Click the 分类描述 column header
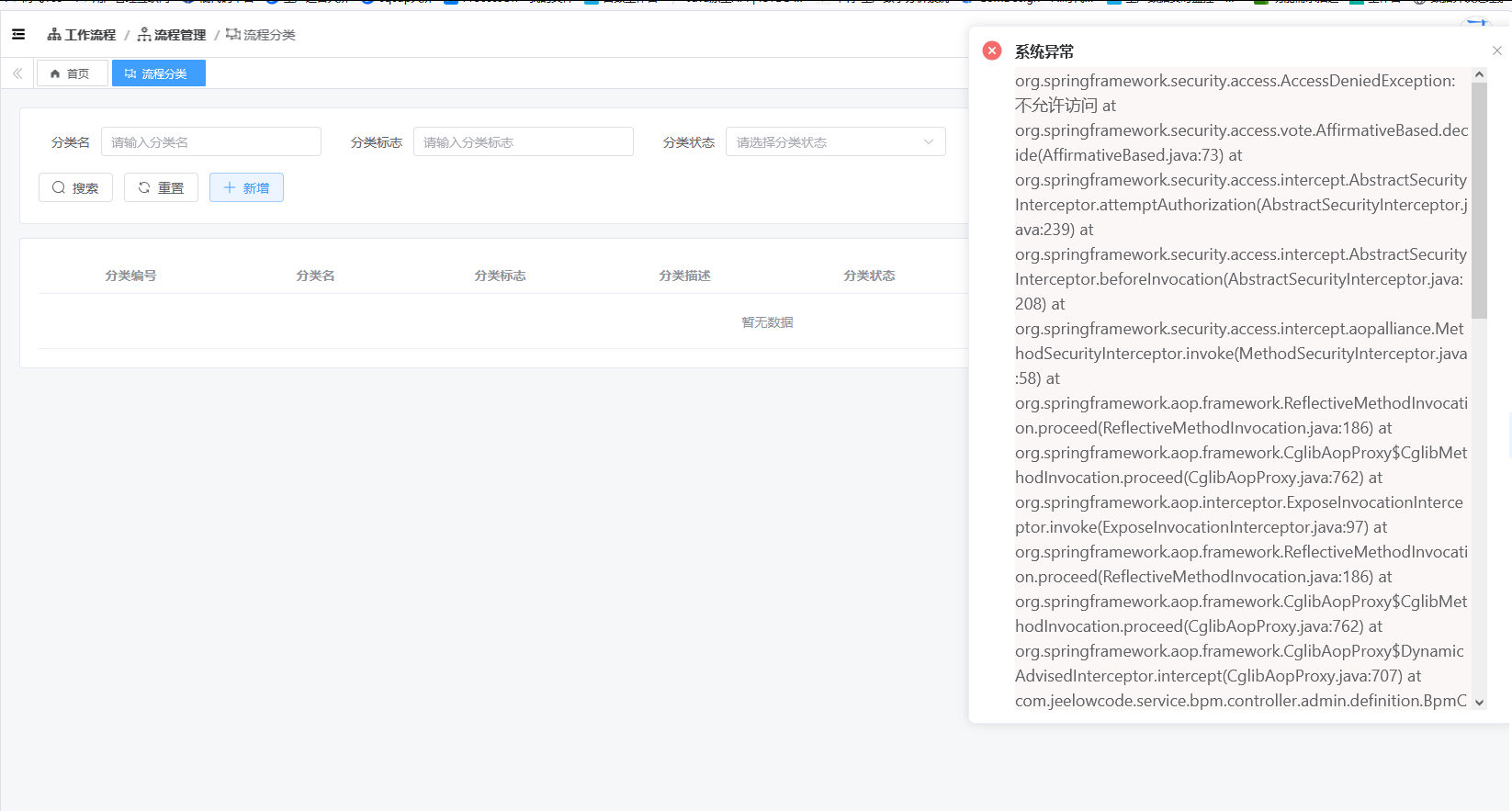Image resolution: width=1512 pixels, height=811 pixels. 684,276
